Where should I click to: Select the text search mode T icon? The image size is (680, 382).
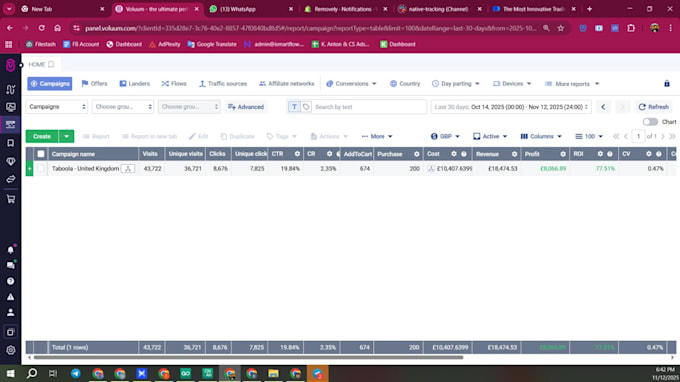click(x=294, y=107)
